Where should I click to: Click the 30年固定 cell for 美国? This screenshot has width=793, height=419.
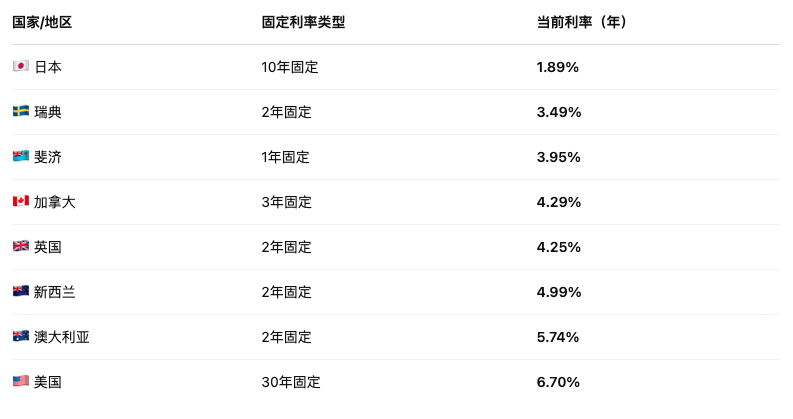[x=291, y=382]
